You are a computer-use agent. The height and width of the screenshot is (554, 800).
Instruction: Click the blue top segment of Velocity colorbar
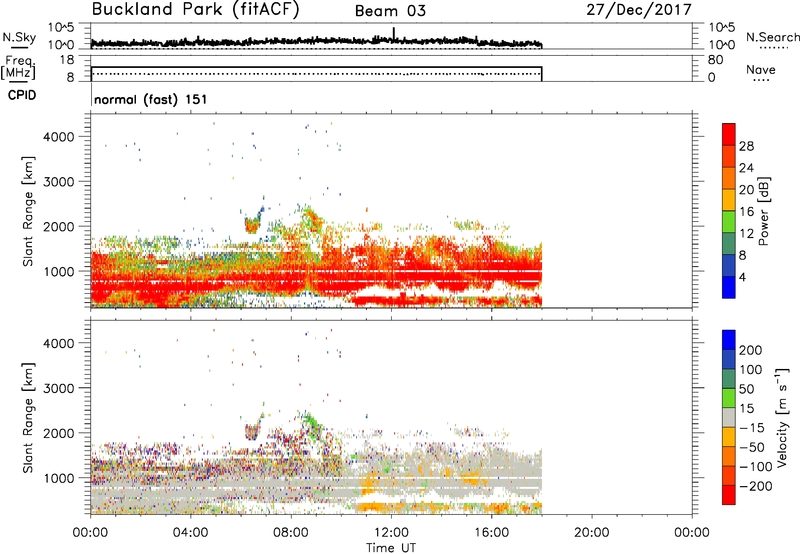pos(729,339)
